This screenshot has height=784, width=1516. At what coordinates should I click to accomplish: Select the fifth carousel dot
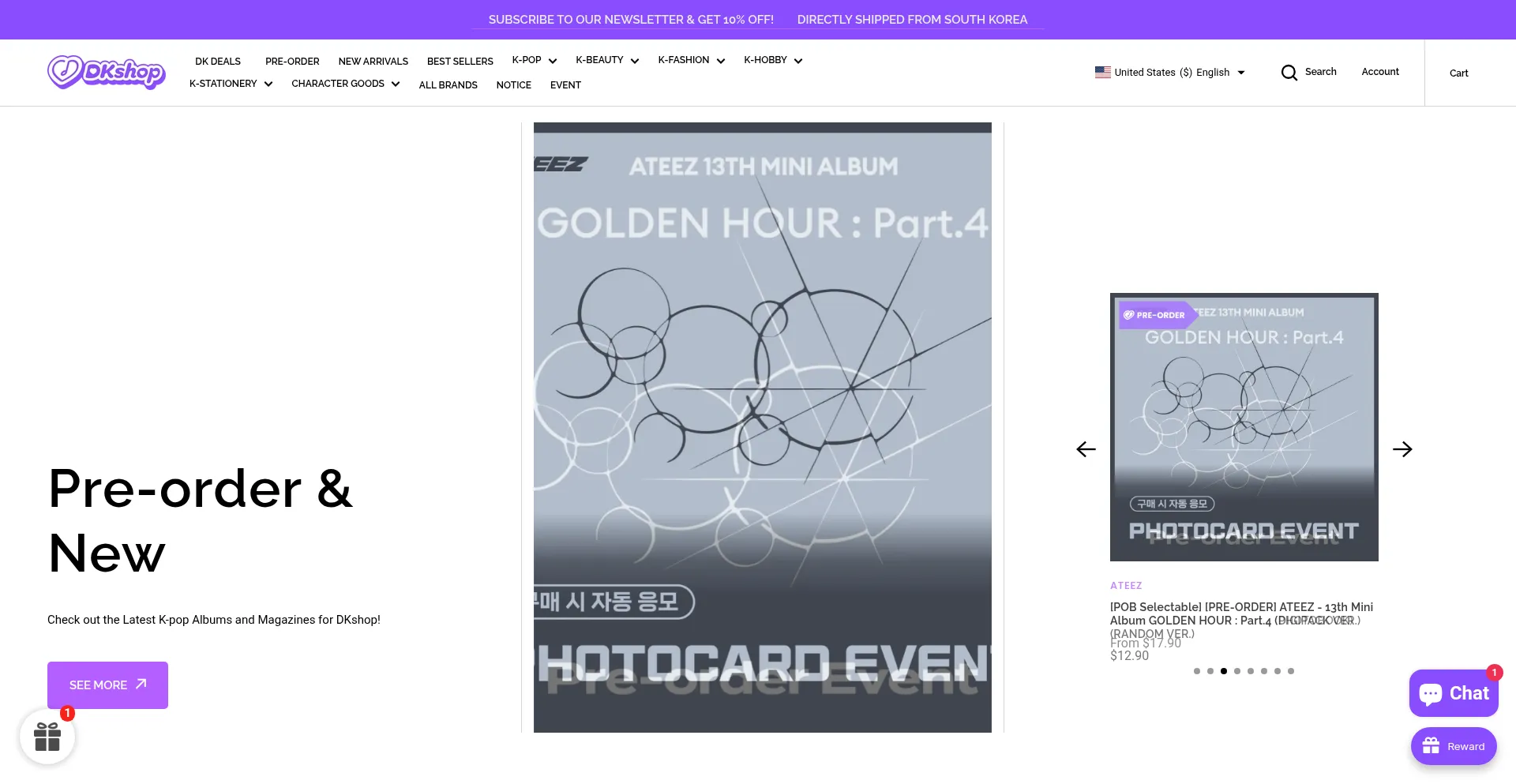(1251, 671)
